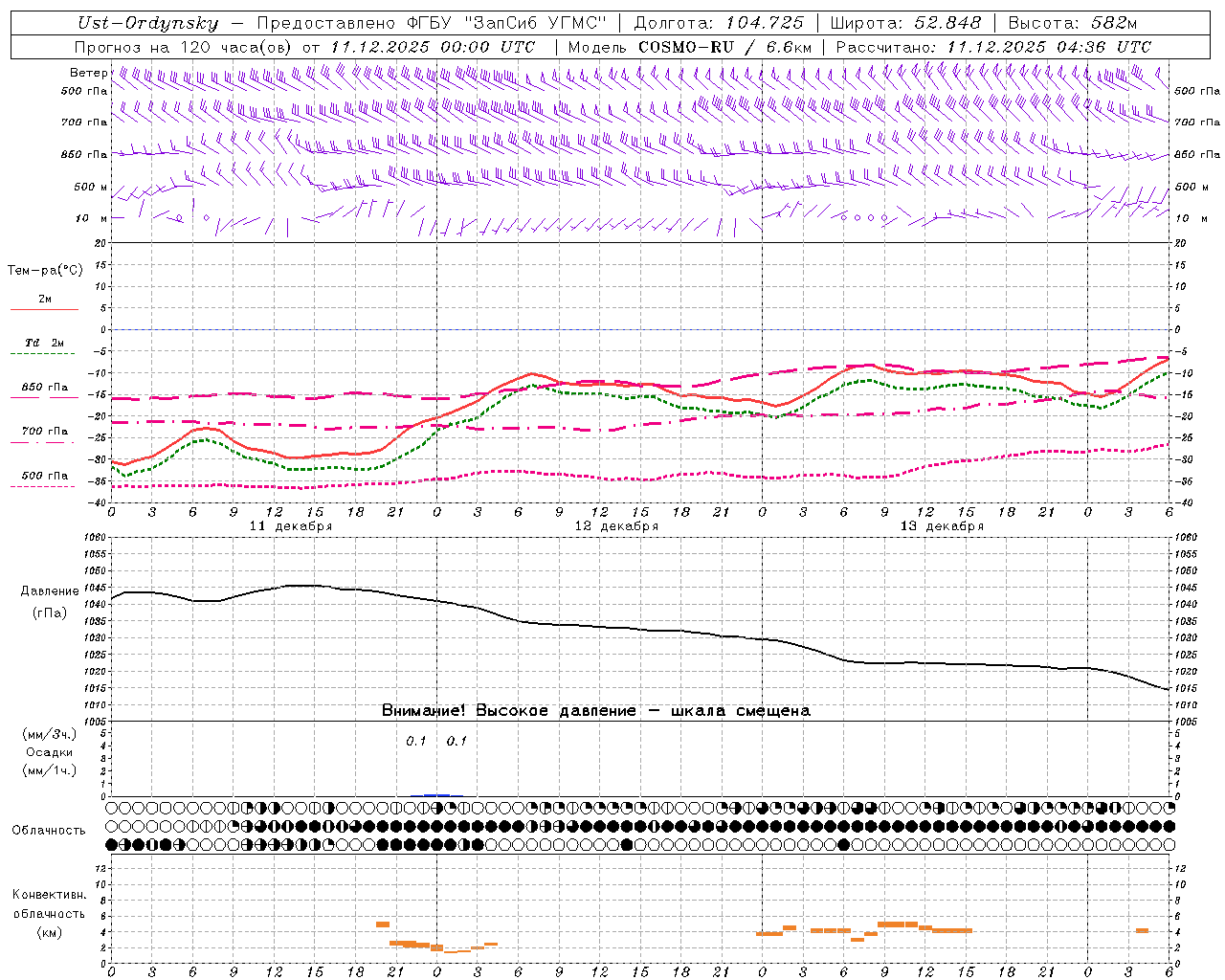
Task: Click the (мм/1ч.) precipitation unit label
Action: pos(49,770)
